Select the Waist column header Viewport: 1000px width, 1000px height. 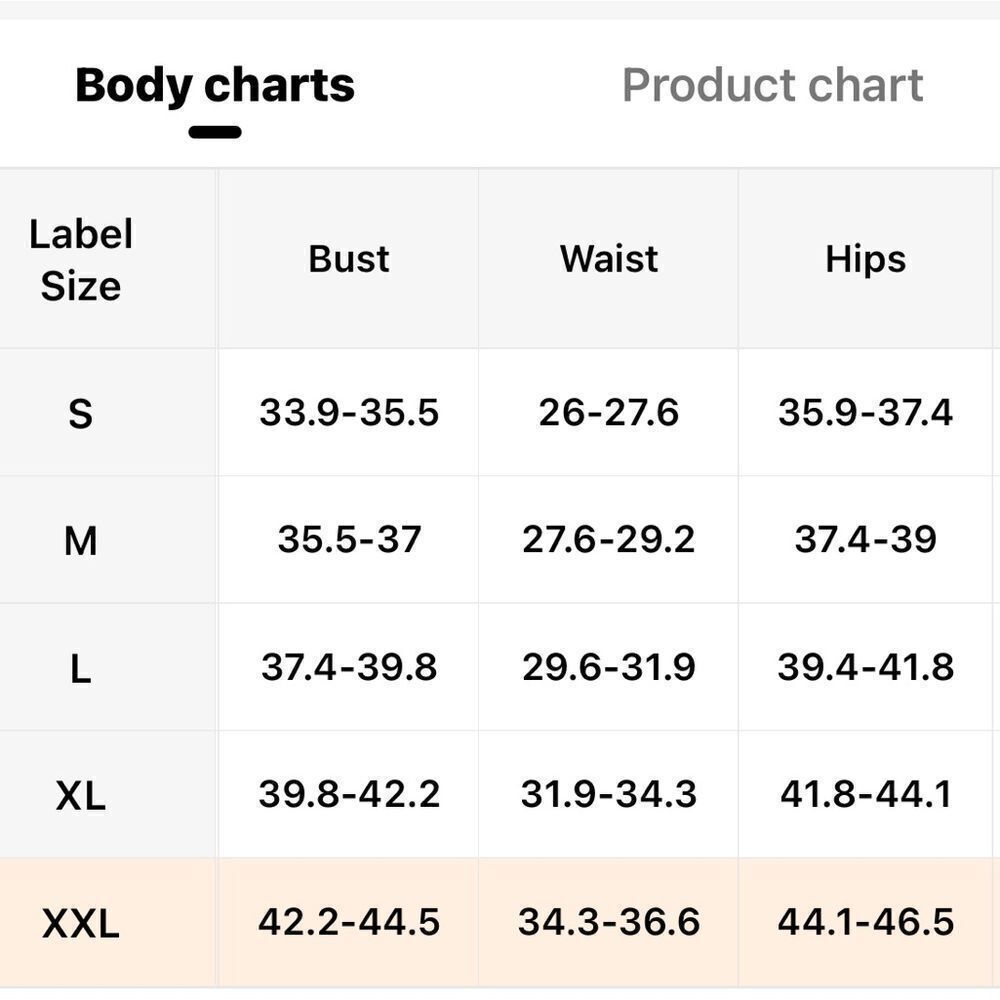click(x=609, y=259)
